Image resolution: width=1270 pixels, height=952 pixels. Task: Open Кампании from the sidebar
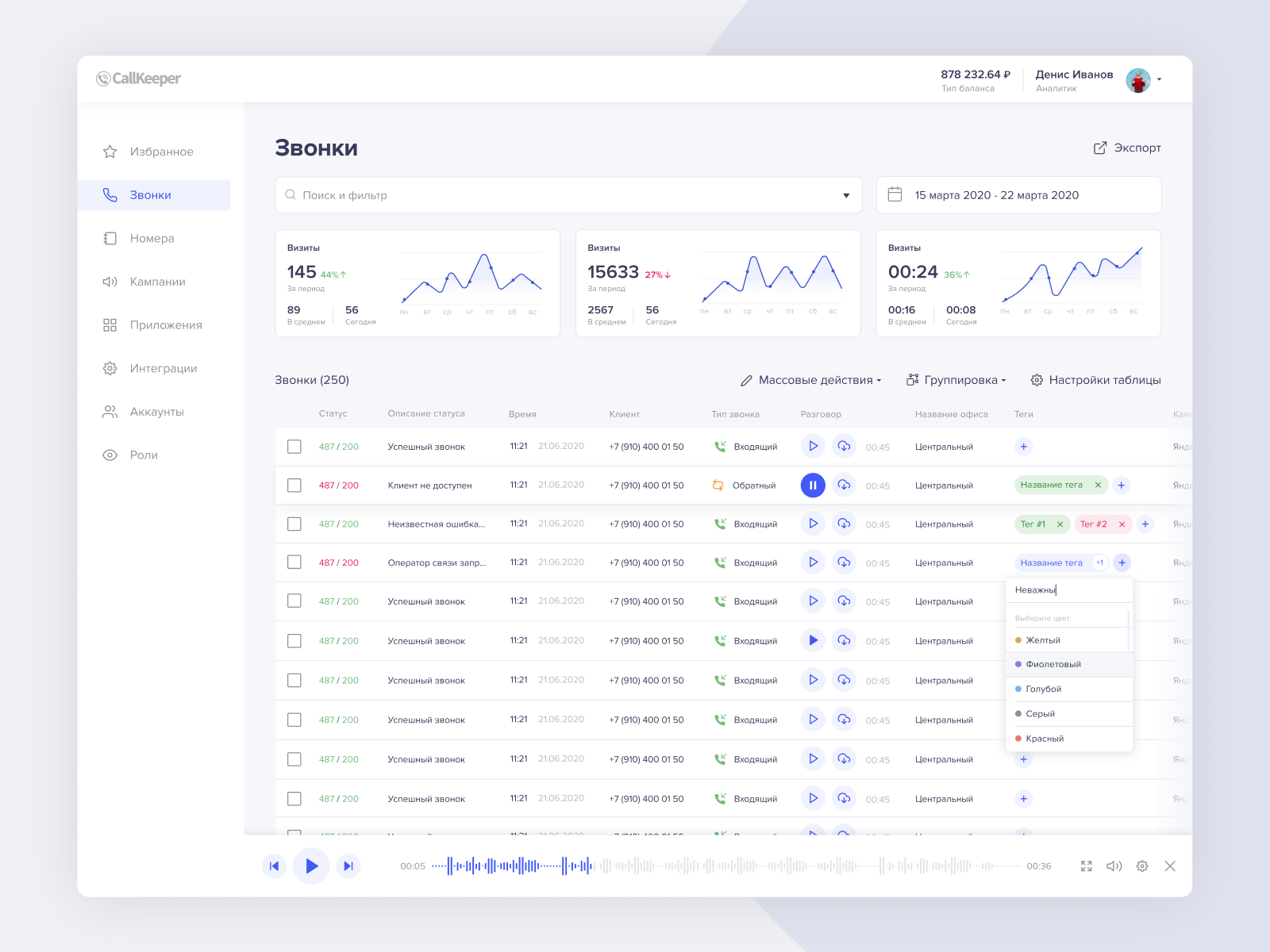tap(158, 281)
